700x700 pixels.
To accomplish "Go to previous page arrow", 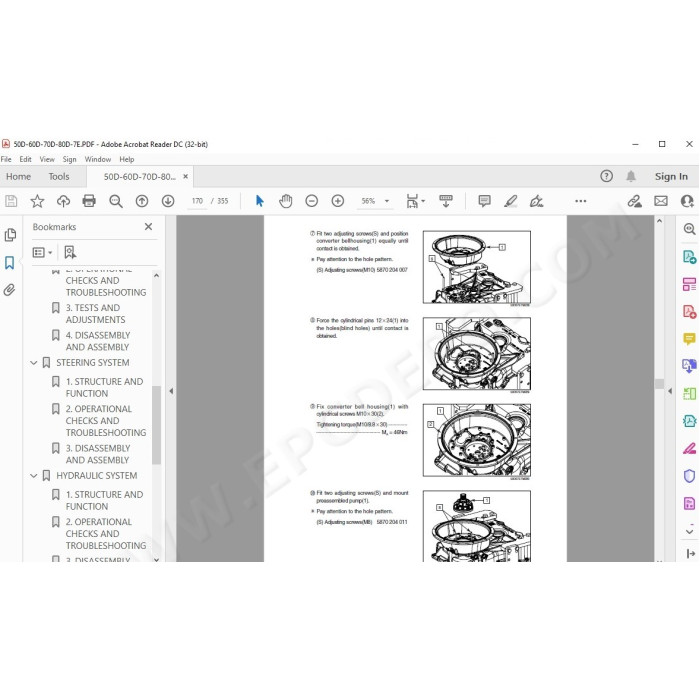I will click(142, 201).
